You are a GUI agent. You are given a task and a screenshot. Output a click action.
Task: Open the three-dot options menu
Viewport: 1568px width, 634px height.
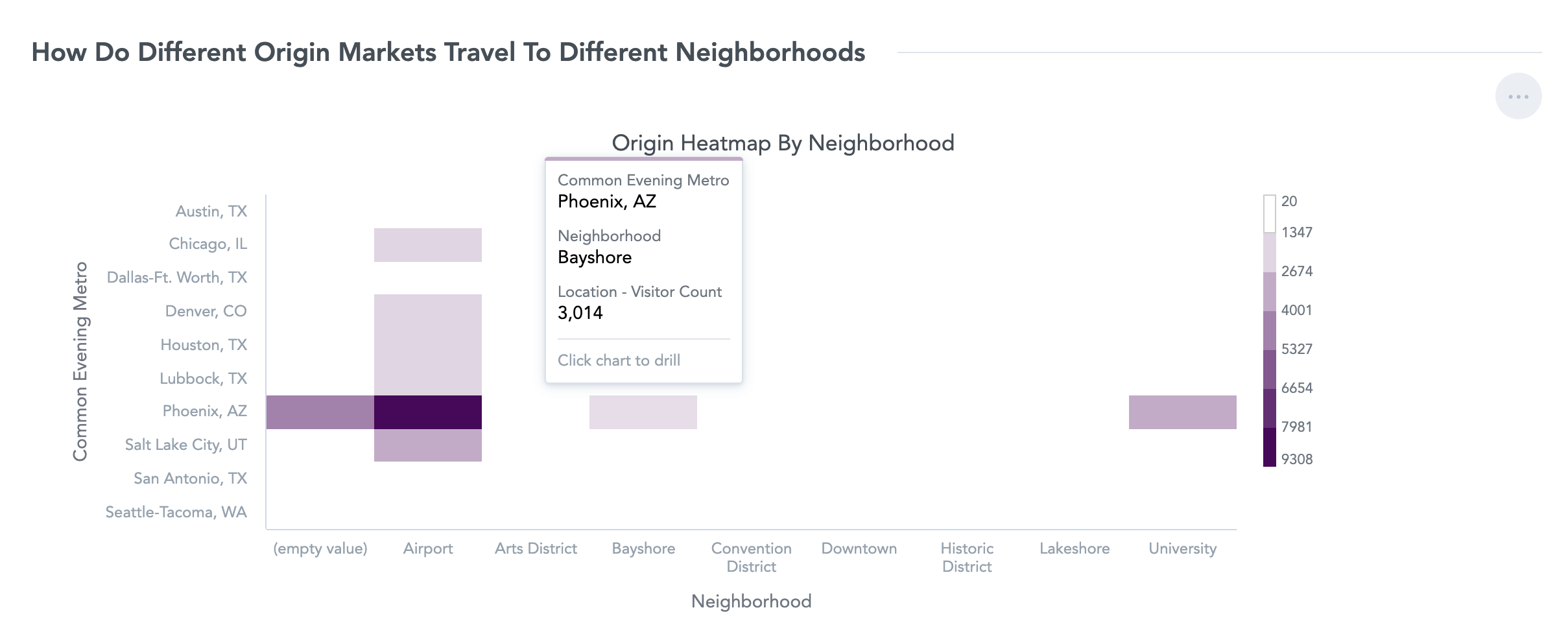1518,97
